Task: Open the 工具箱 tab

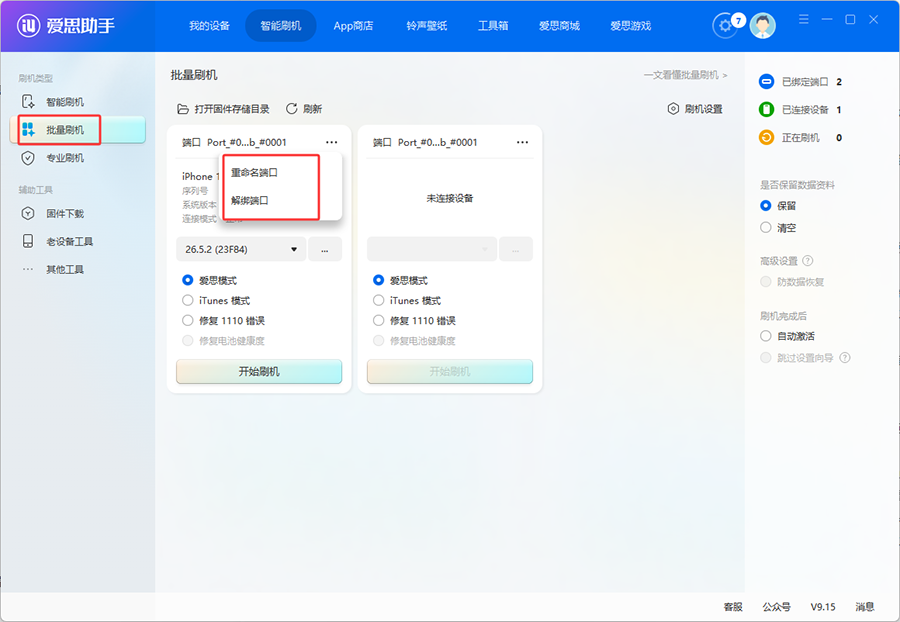Action: click(493, 26)
